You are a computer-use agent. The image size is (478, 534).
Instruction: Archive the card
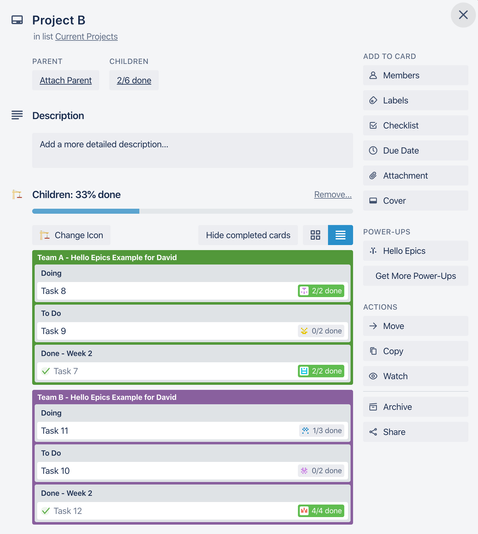[415, 407]
